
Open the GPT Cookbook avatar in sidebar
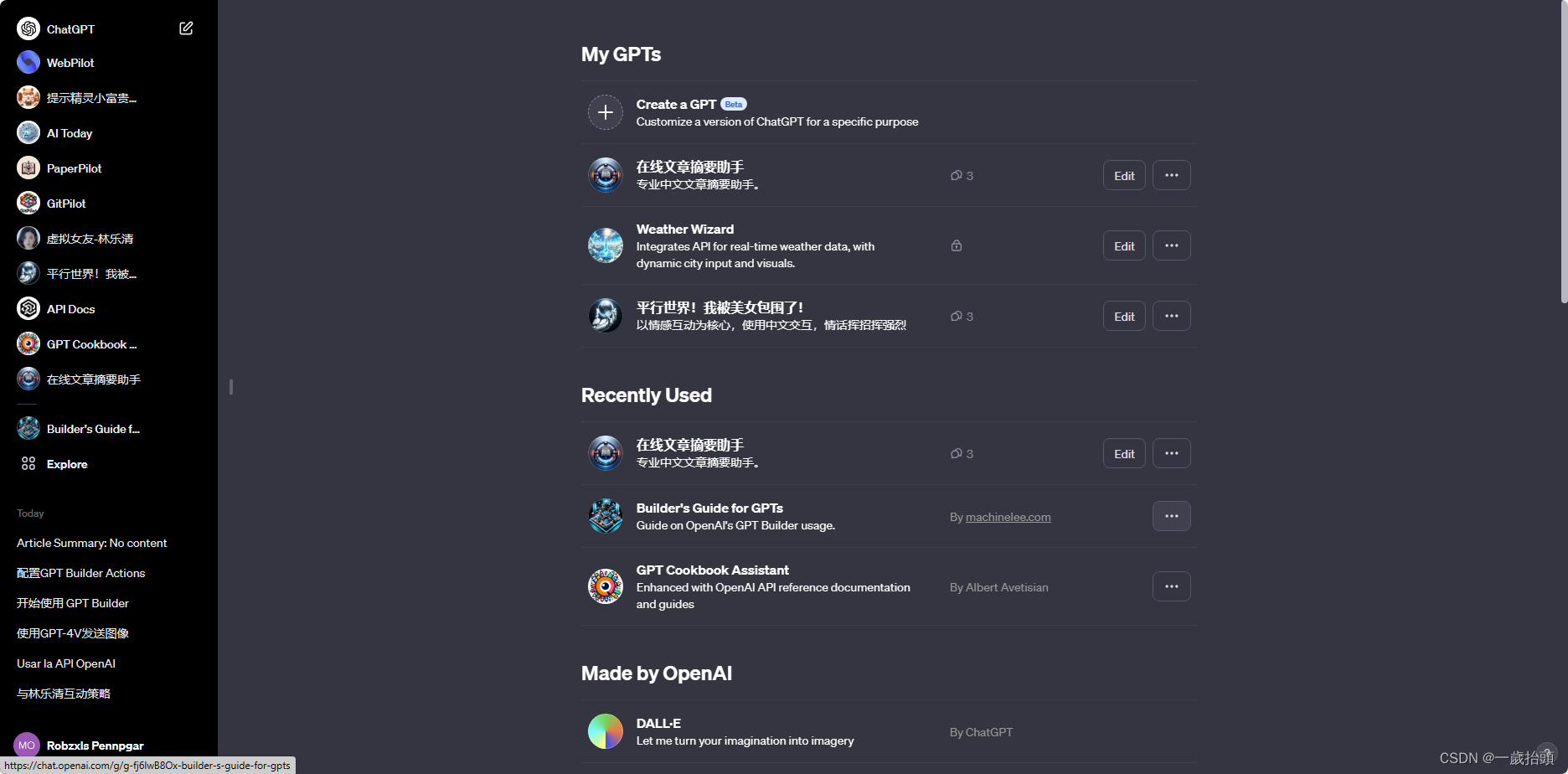[28, 343]
